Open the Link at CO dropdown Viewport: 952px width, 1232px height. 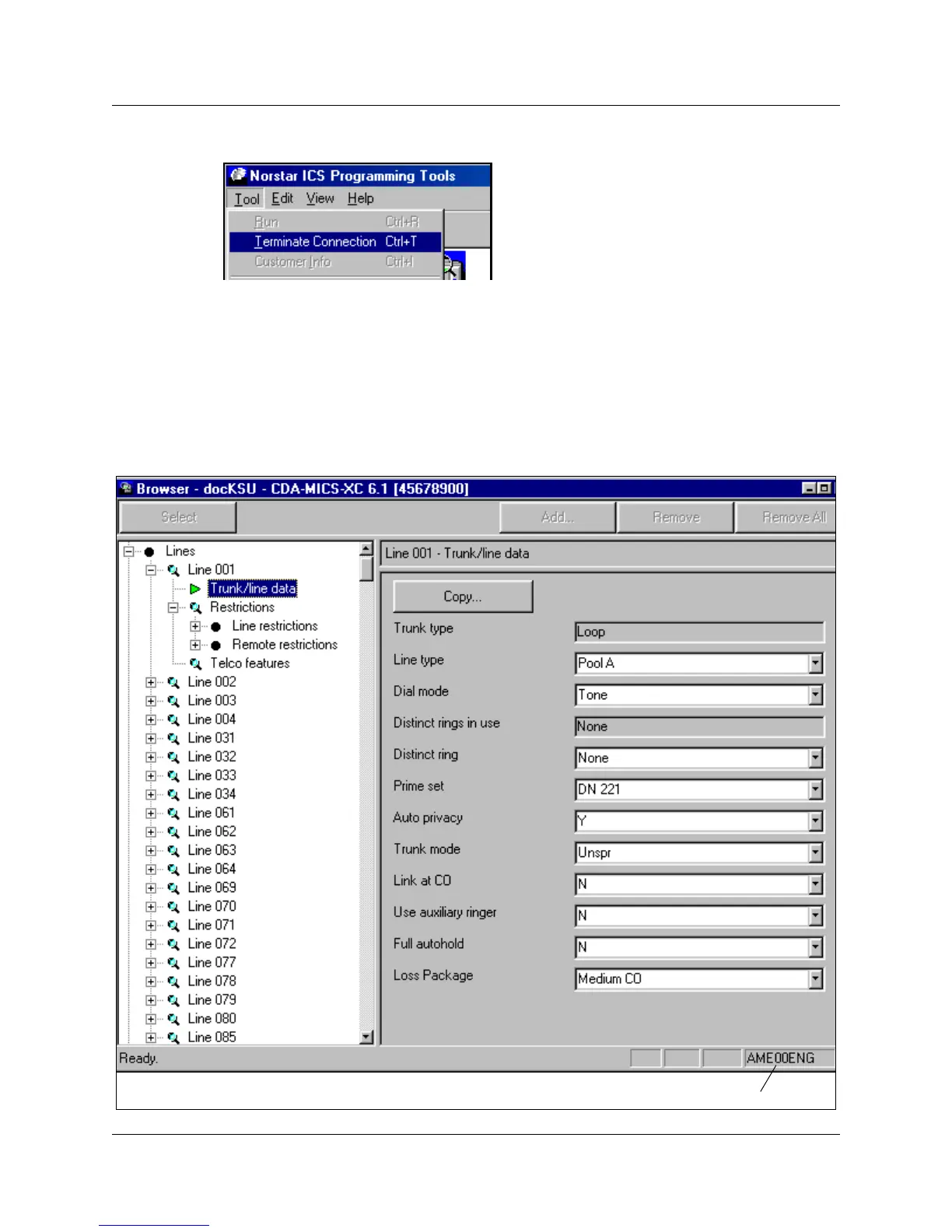pos(815,884)
